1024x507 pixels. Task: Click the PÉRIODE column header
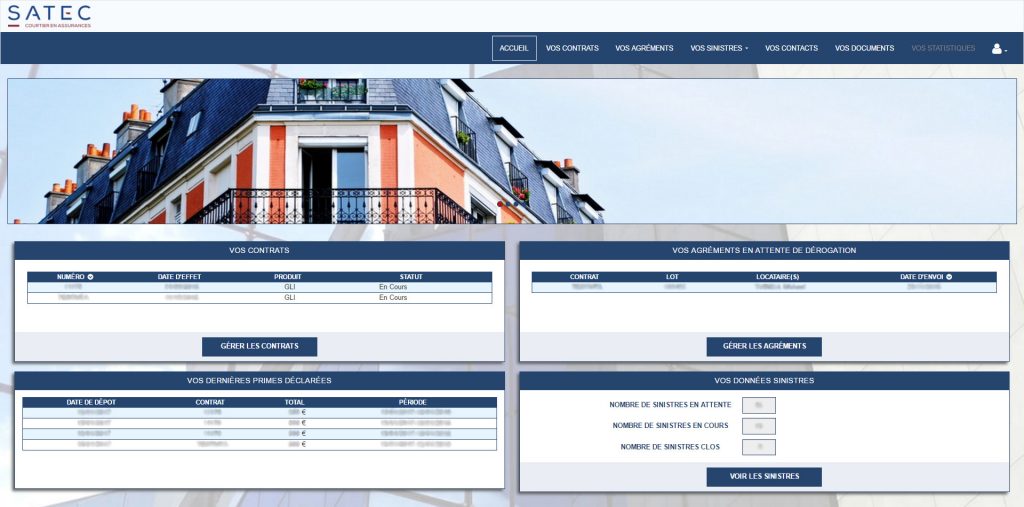pos(413,402)
